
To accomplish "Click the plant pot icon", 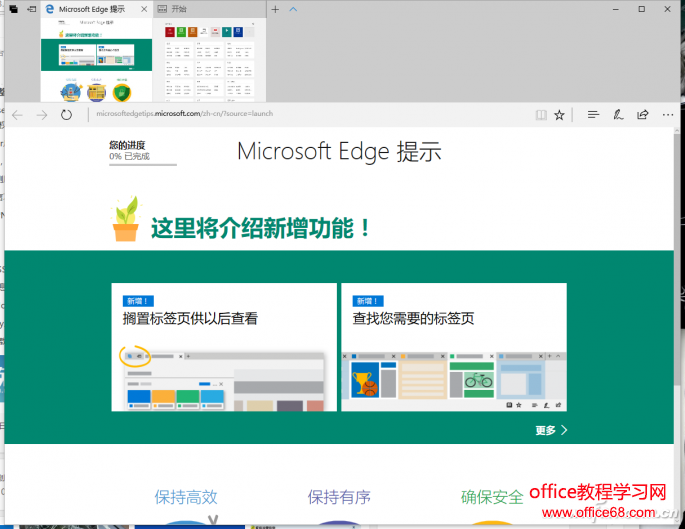I will tap(126, 218).
